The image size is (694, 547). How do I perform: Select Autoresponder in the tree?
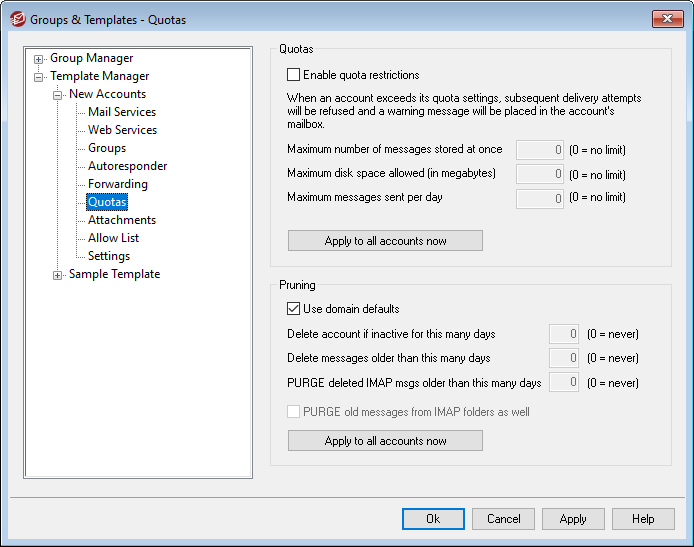pos(127,166)
